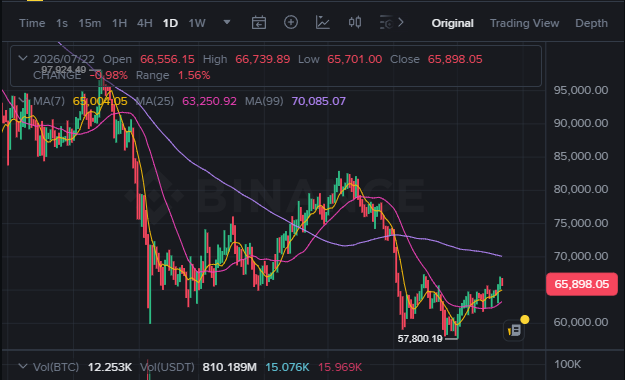Open chart settings list icon
625x380 pixels.
(x=386, y=23)
